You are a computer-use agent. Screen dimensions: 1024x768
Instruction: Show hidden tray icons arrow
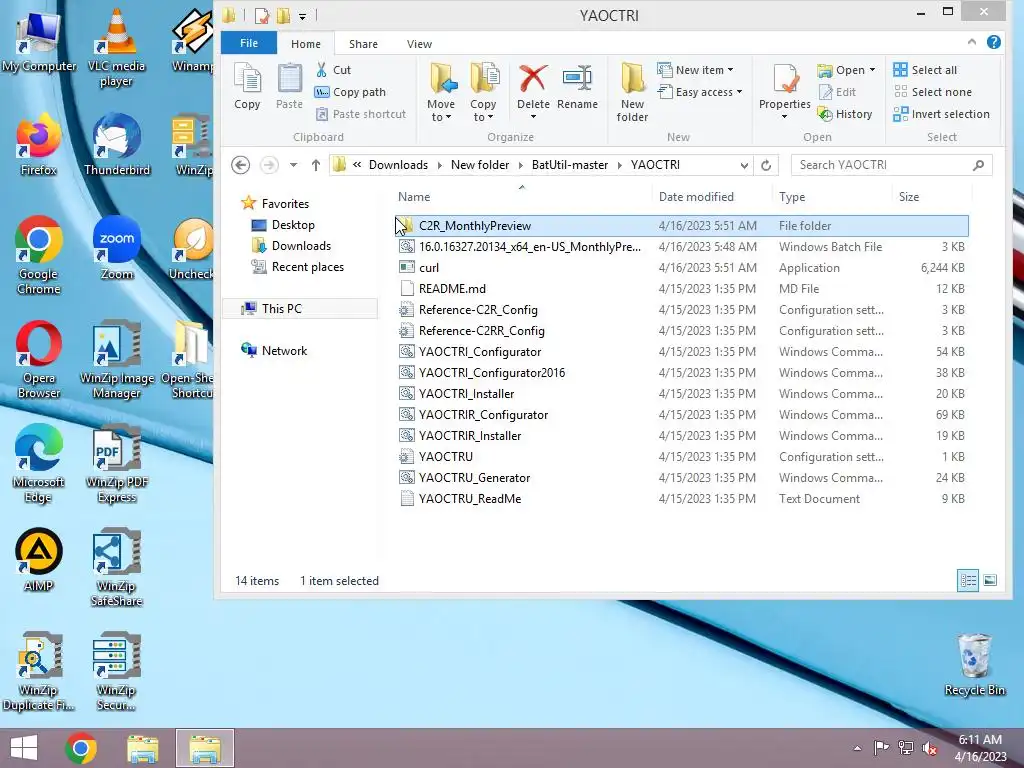point(857,748)
